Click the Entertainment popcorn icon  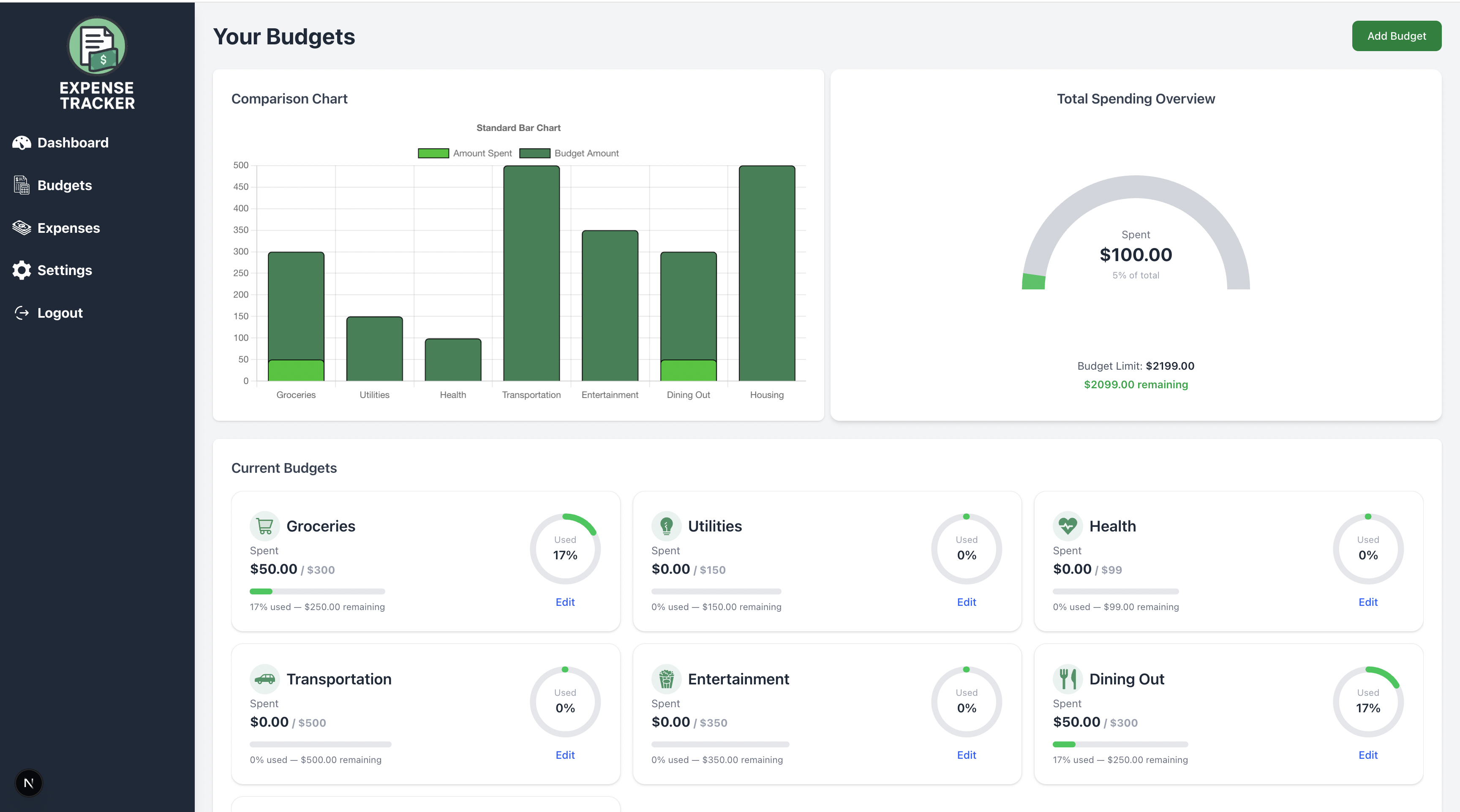tap(666, 679)
